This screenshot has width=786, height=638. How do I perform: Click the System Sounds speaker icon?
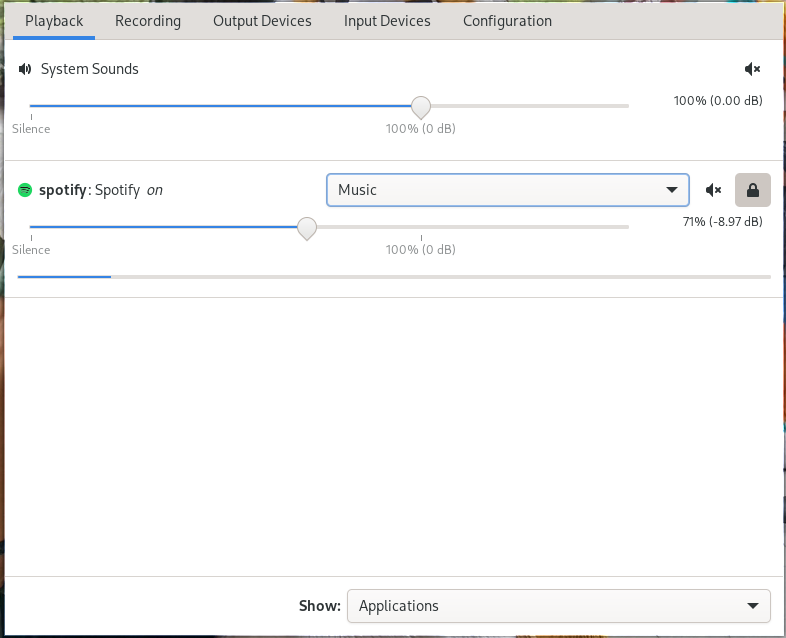(25, 69)
